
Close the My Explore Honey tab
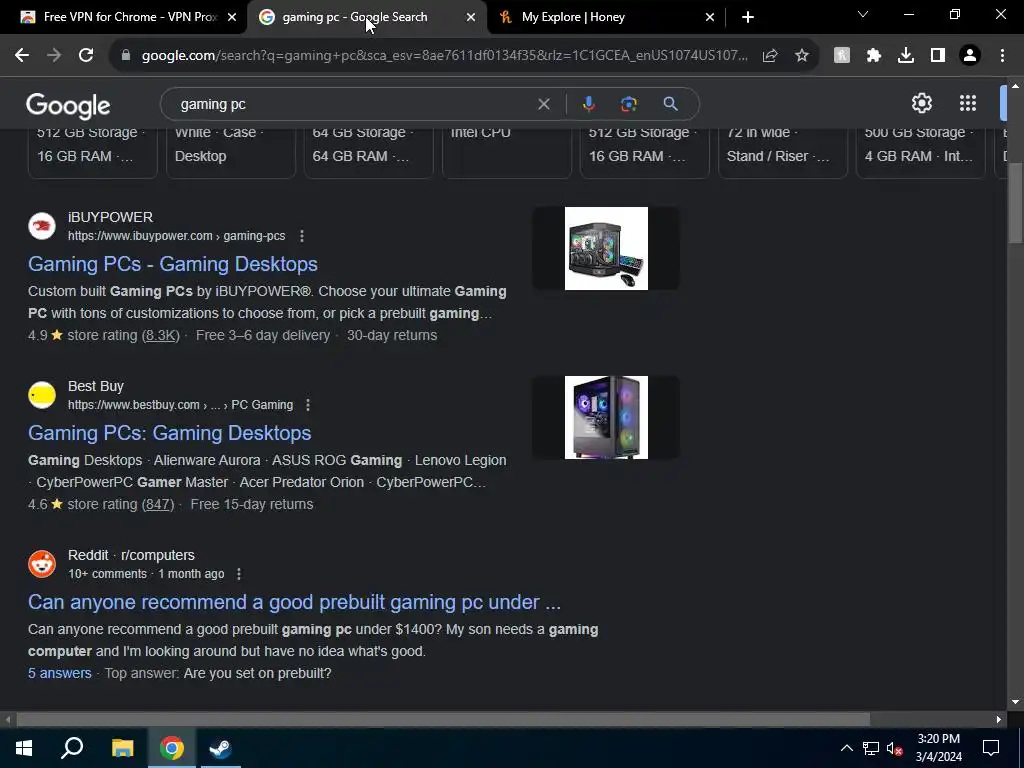pyautogui.click(x=710, y=17)
